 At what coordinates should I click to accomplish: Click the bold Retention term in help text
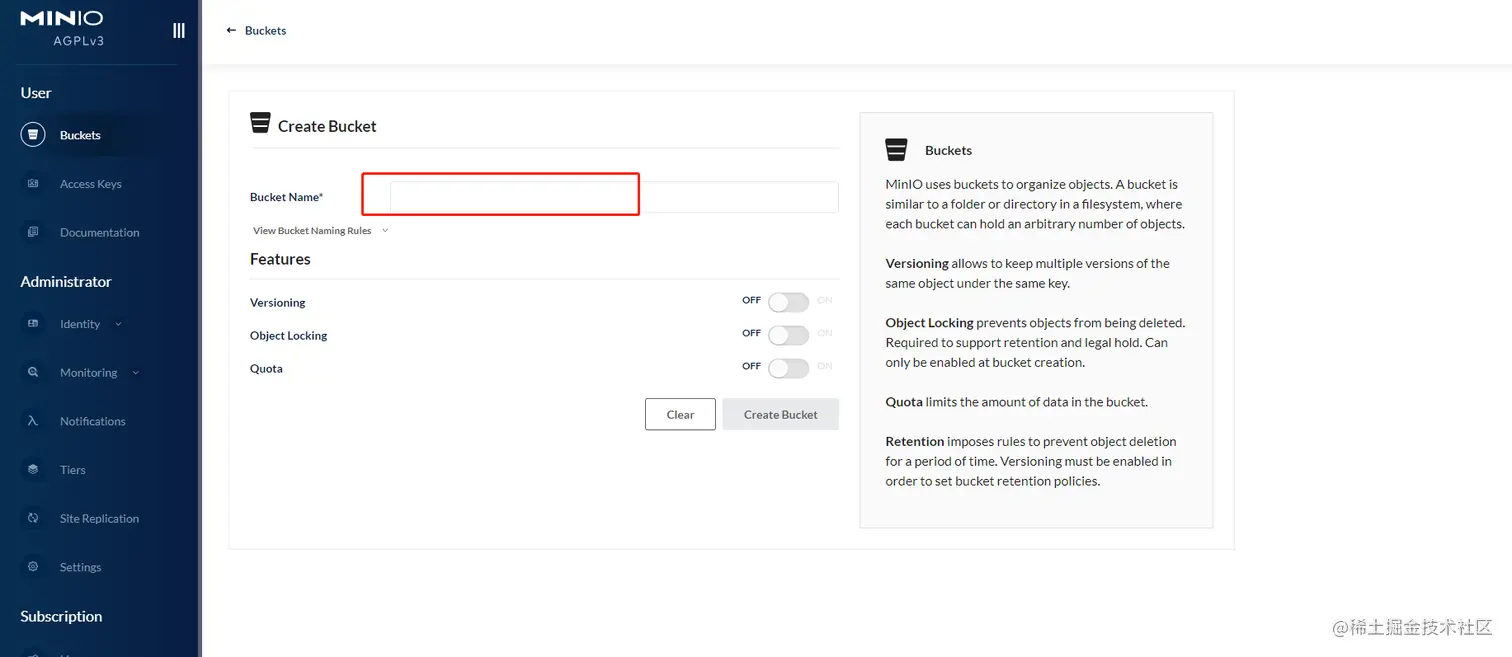[x=915, y=441]
